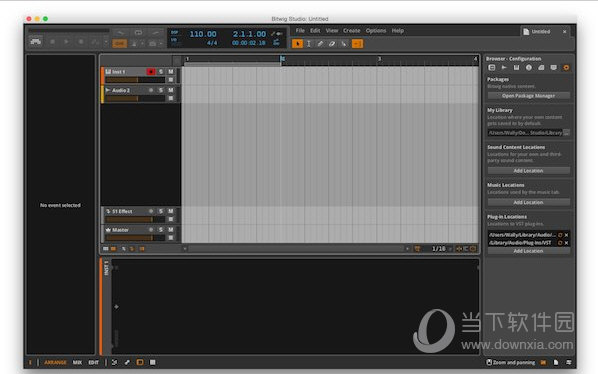Open the Options menu
This screenshot has width=598, height=374.
coord(376,30)
